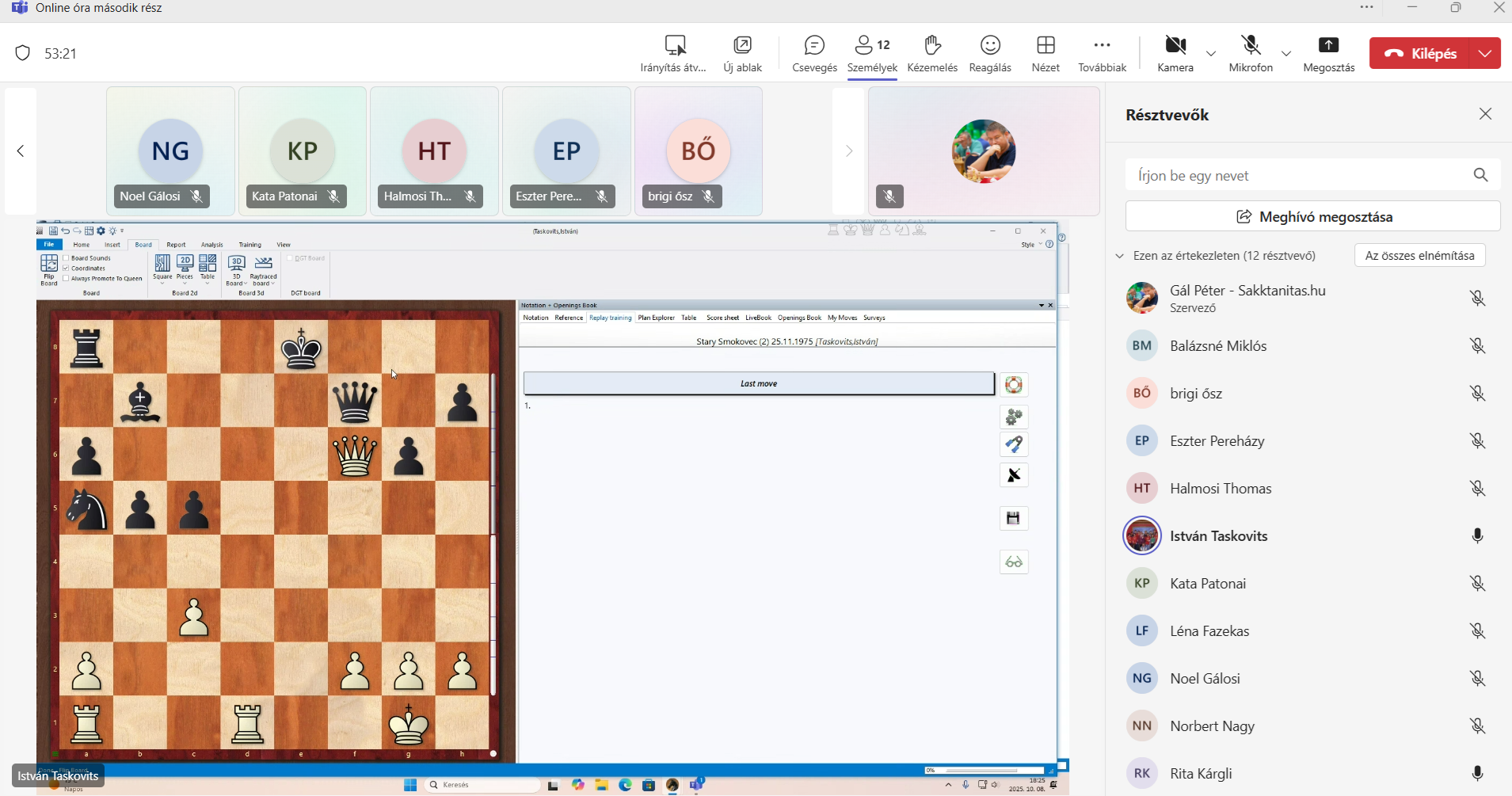The height and width of the screenshot is (796, 1512).
Task: Open the Csevegés chat icon
Action: coord(814,46)
